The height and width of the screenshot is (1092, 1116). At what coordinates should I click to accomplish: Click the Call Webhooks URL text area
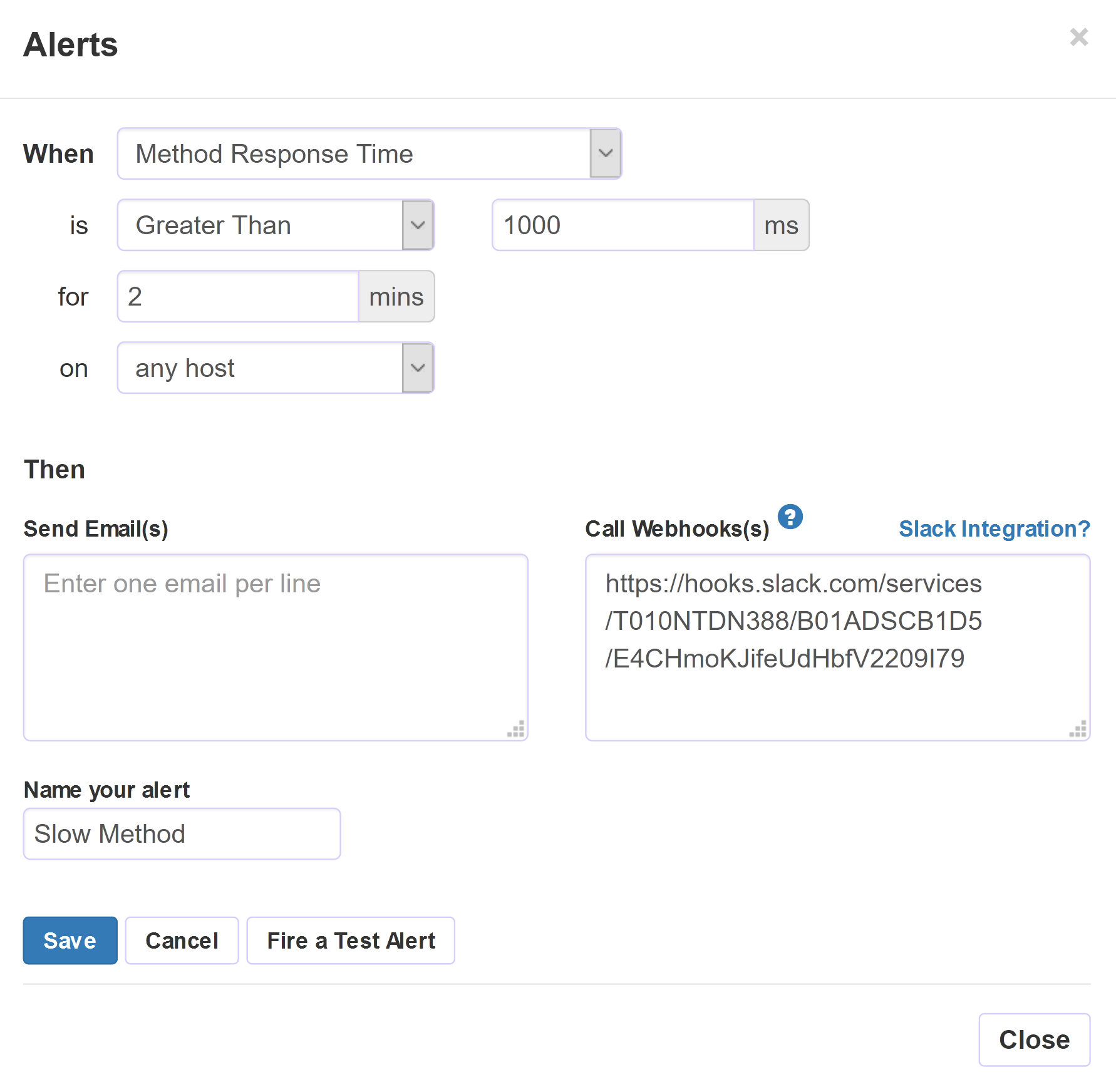837,647
